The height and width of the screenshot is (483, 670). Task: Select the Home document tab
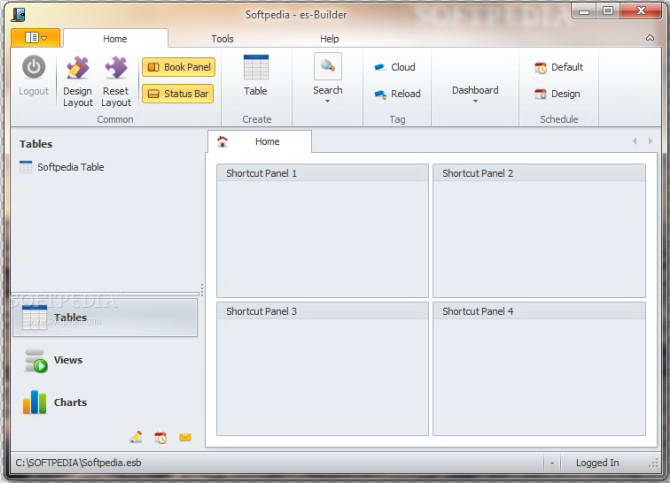click(260, 141)
